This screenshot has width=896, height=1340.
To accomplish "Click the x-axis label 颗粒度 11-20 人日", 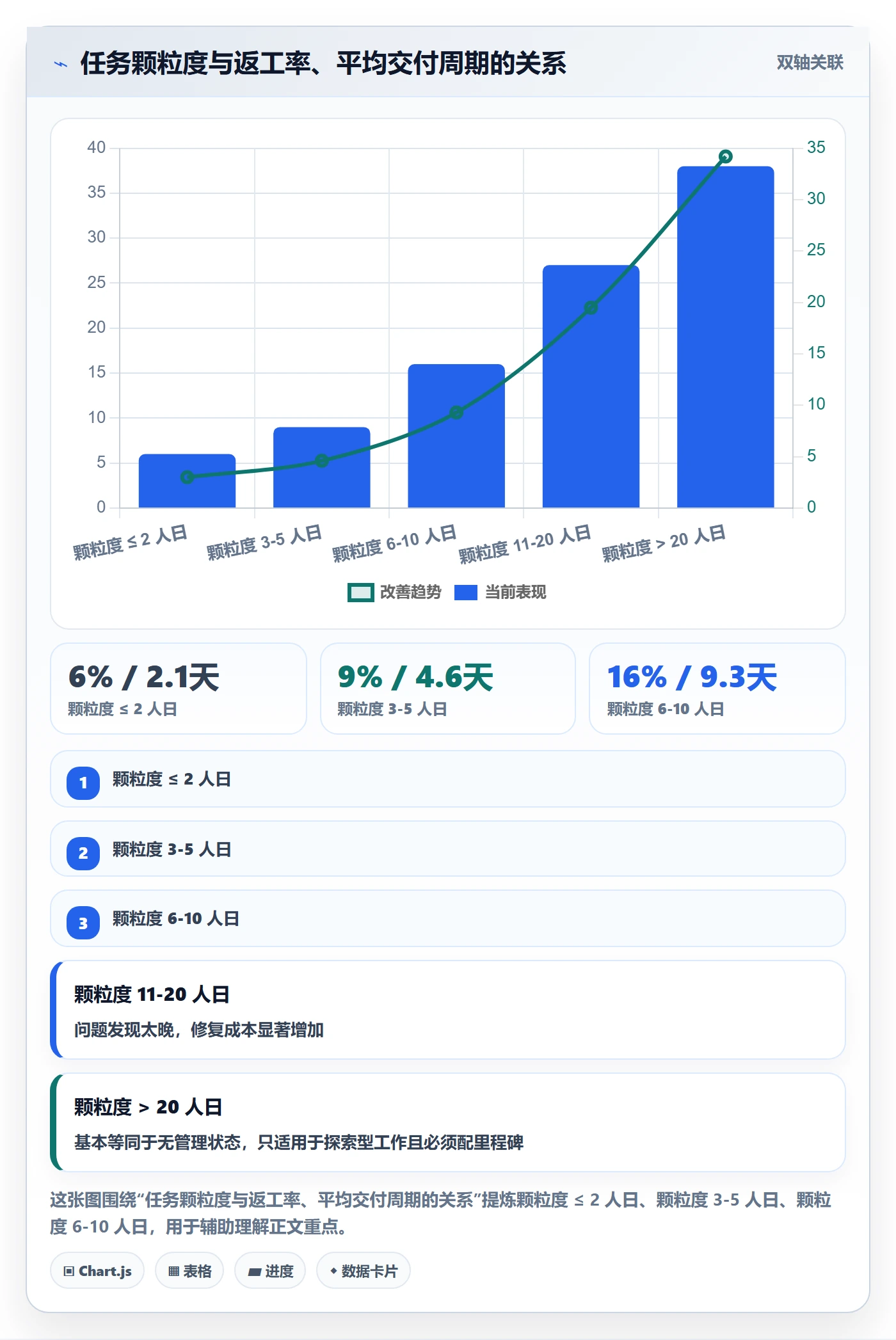I will pyautogui.click(x=525, y=544).
